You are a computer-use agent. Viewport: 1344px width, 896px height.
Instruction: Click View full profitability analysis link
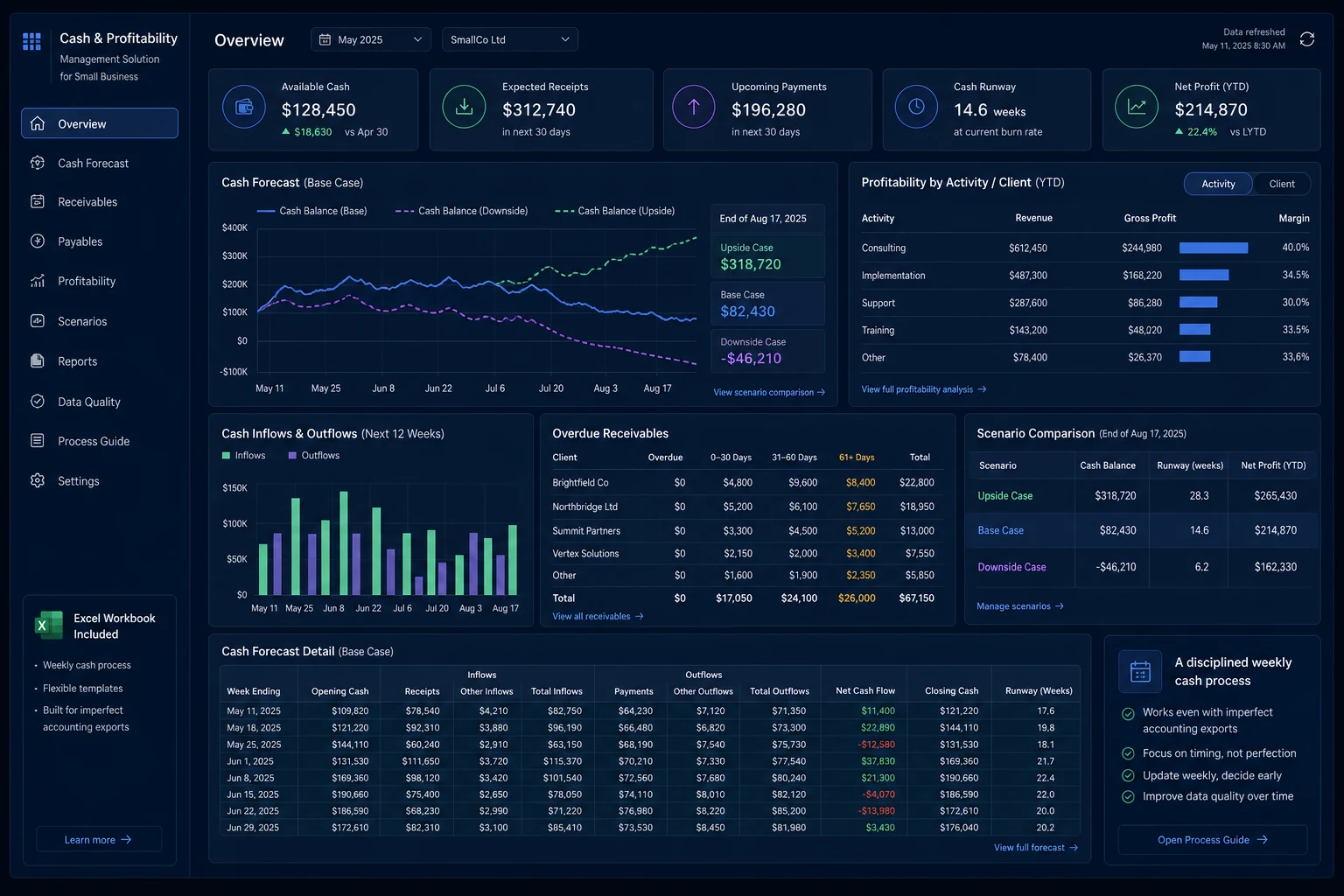coord(924,389)
